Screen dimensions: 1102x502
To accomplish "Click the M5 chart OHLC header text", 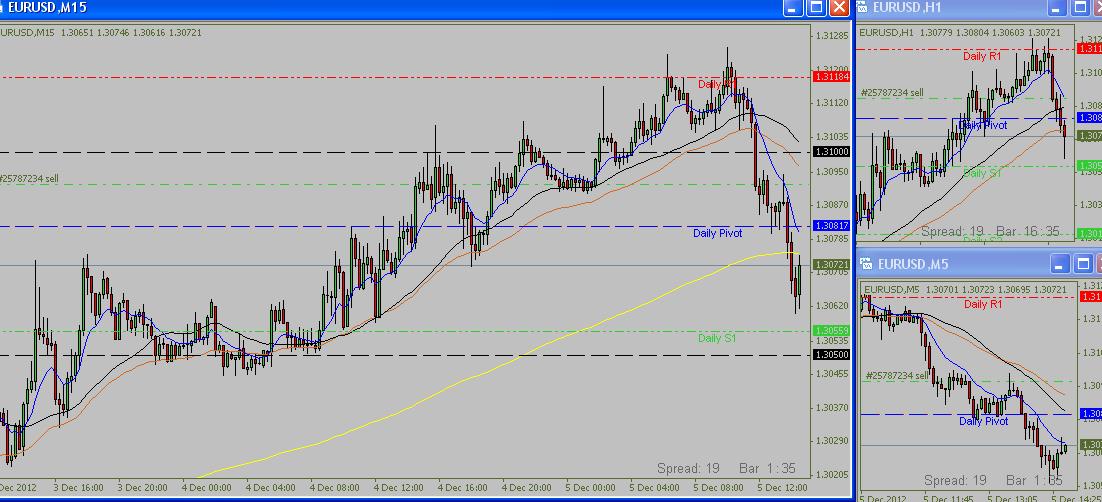I will coord(966,290).
